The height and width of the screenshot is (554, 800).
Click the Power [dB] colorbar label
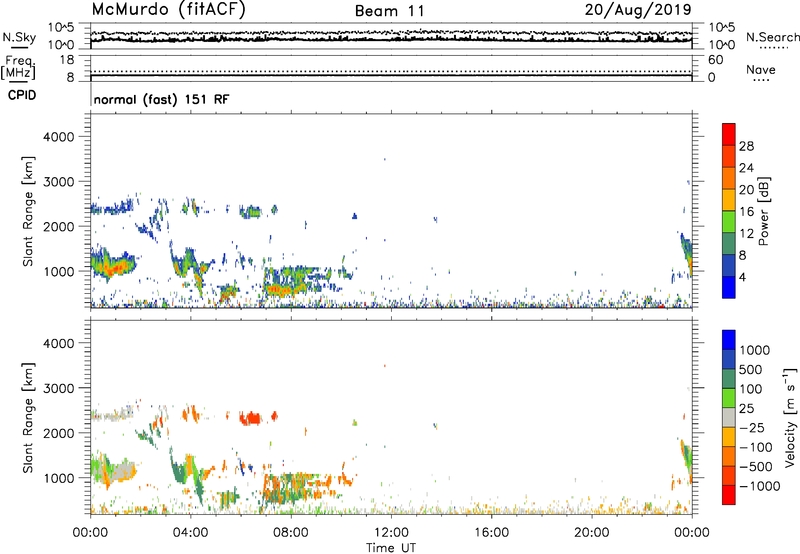pyautogui.click(x=763, y=211)
